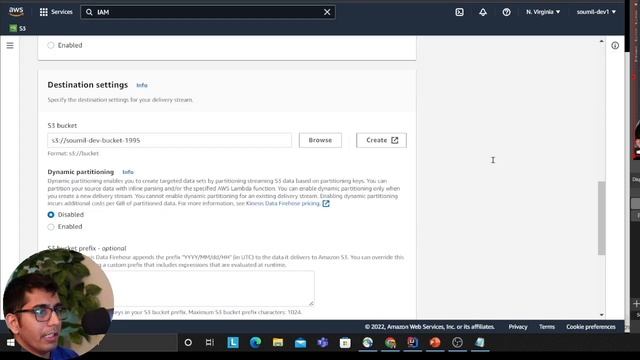Click the IAM search field
This screenshot has width=640, height=360.
[x=208, y=12]
